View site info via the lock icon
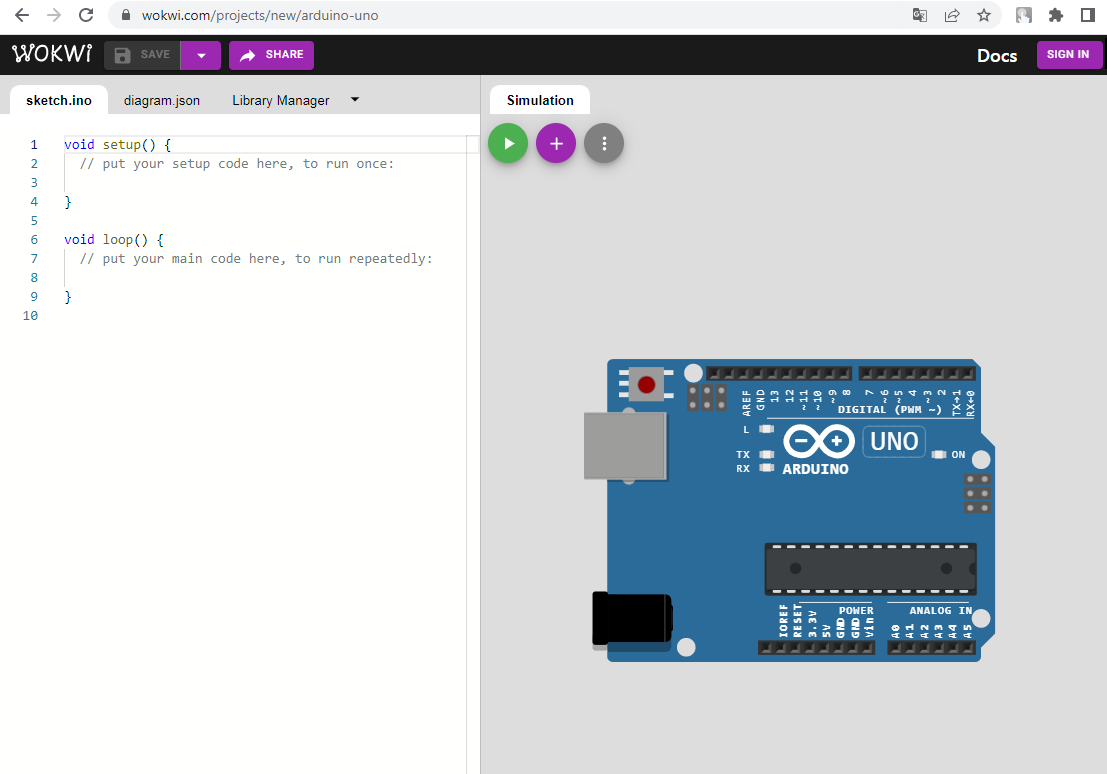This screenshot has width=1107, height=774. tap(126, 15)
